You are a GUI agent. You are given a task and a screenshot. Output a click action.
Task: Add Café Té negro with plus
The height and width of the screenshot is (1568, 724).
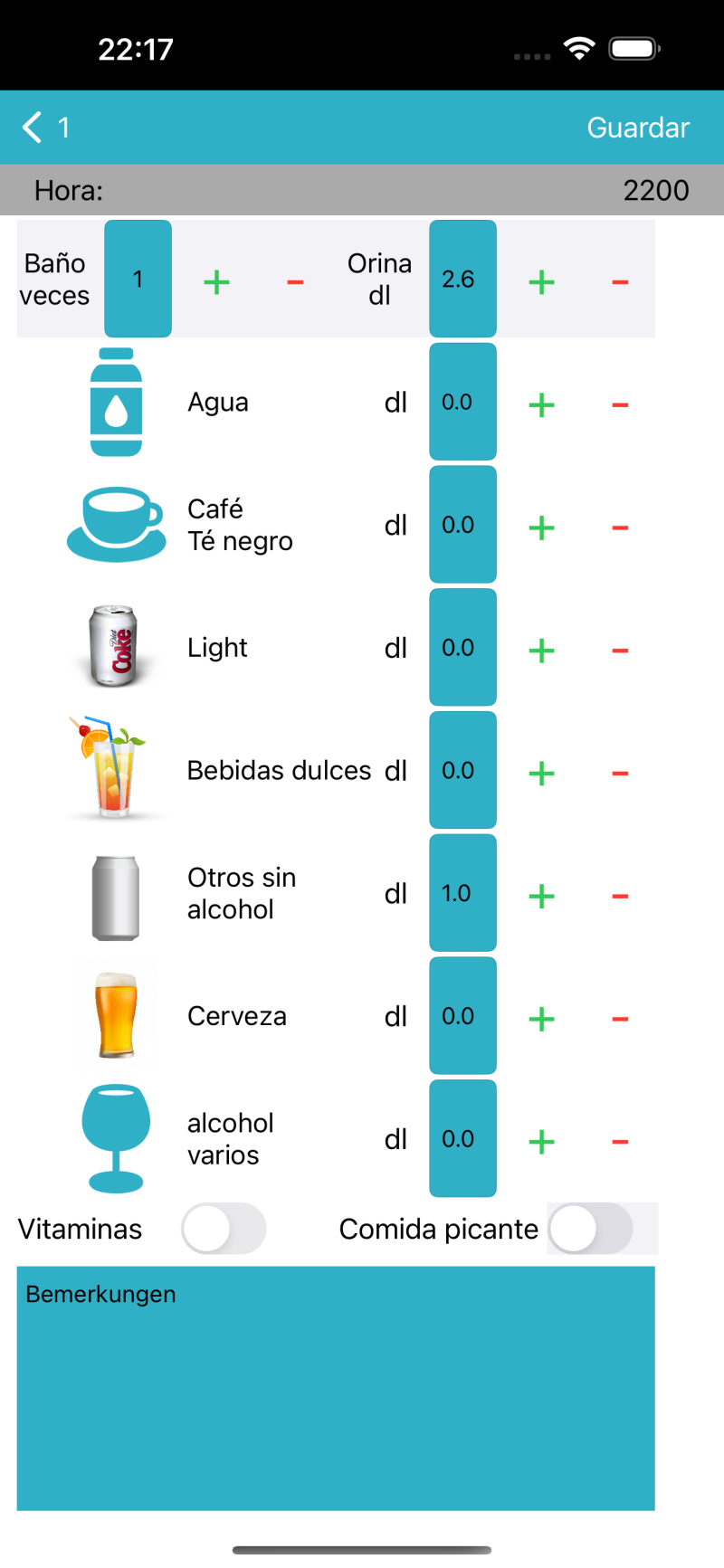click(541, 527)
